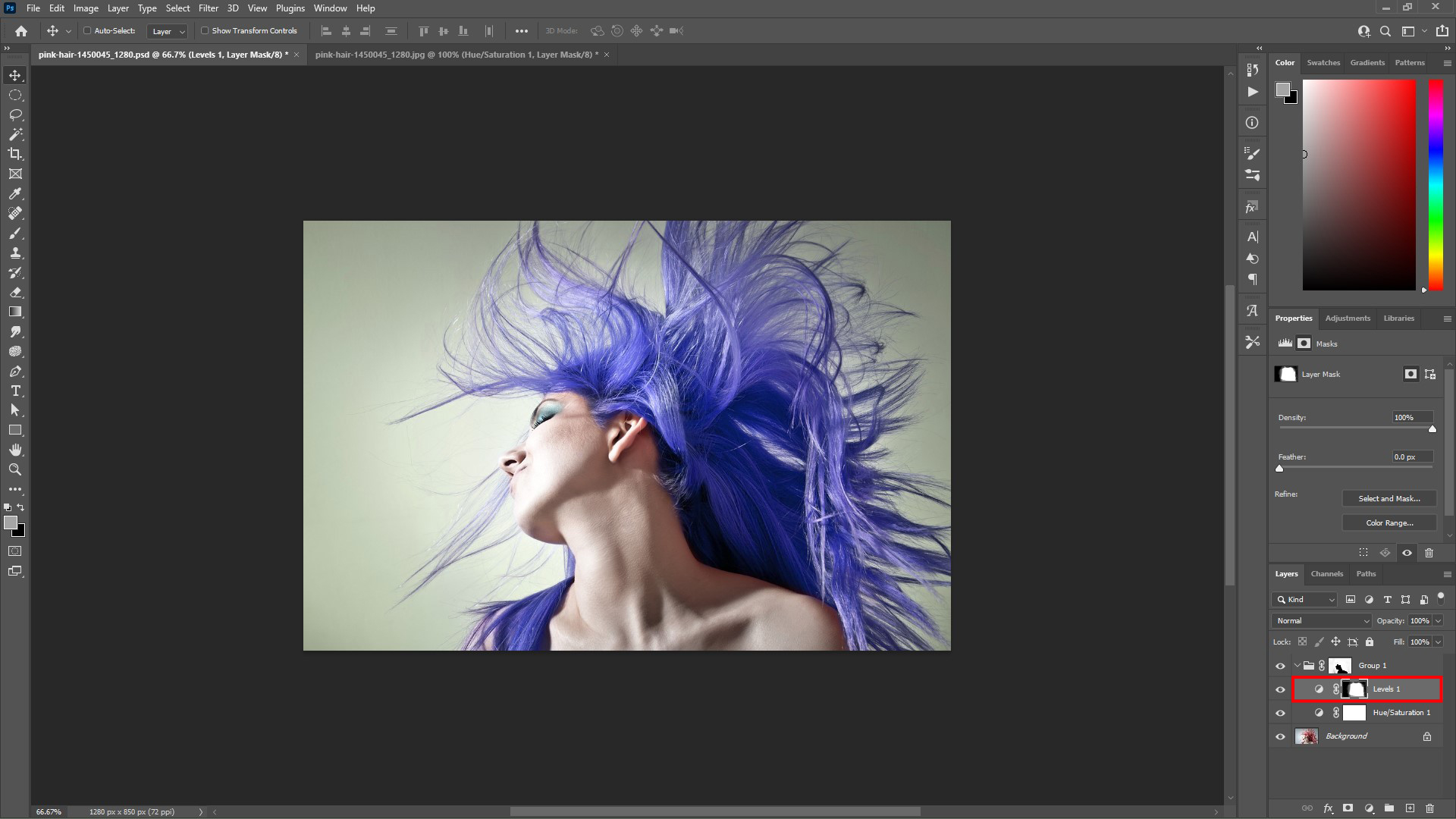Select the Pen tool
This screenshot has width=1456, height=819.
[15, 371]
